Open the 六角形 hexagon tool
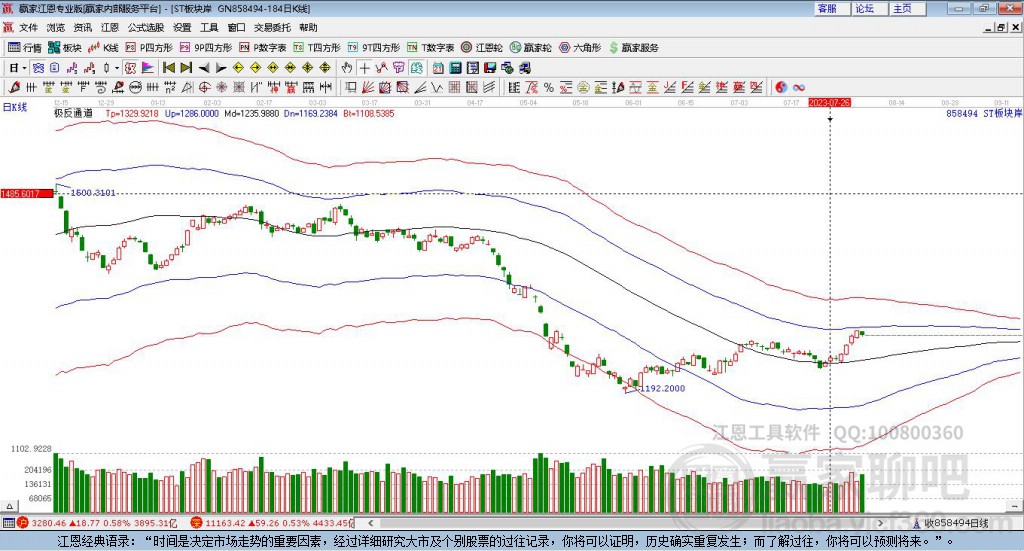The width and height of the screenshot is (1024, 551). (579, 47)
